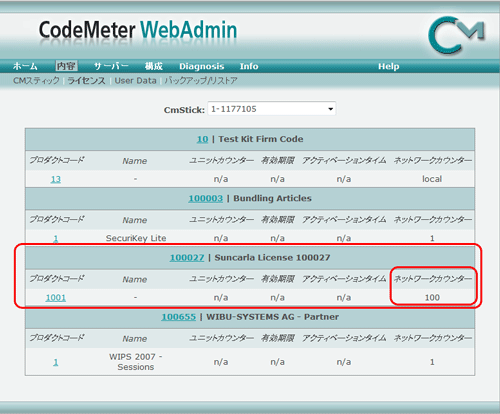Open the Info menu
This screenshot has height=414, width=500.
[249, 66]
